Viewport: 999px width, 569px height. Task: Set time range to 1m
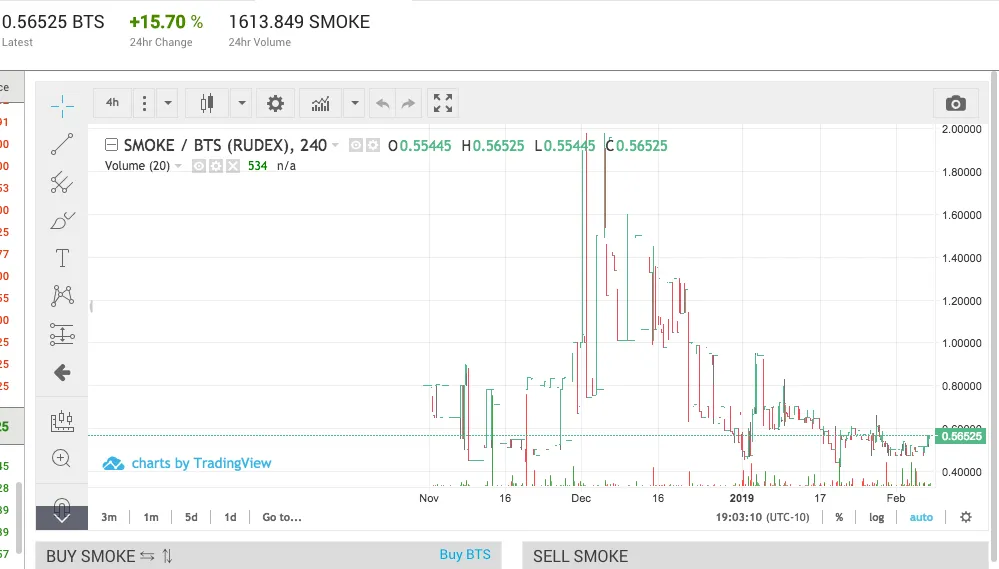click(x=151, y=517)
